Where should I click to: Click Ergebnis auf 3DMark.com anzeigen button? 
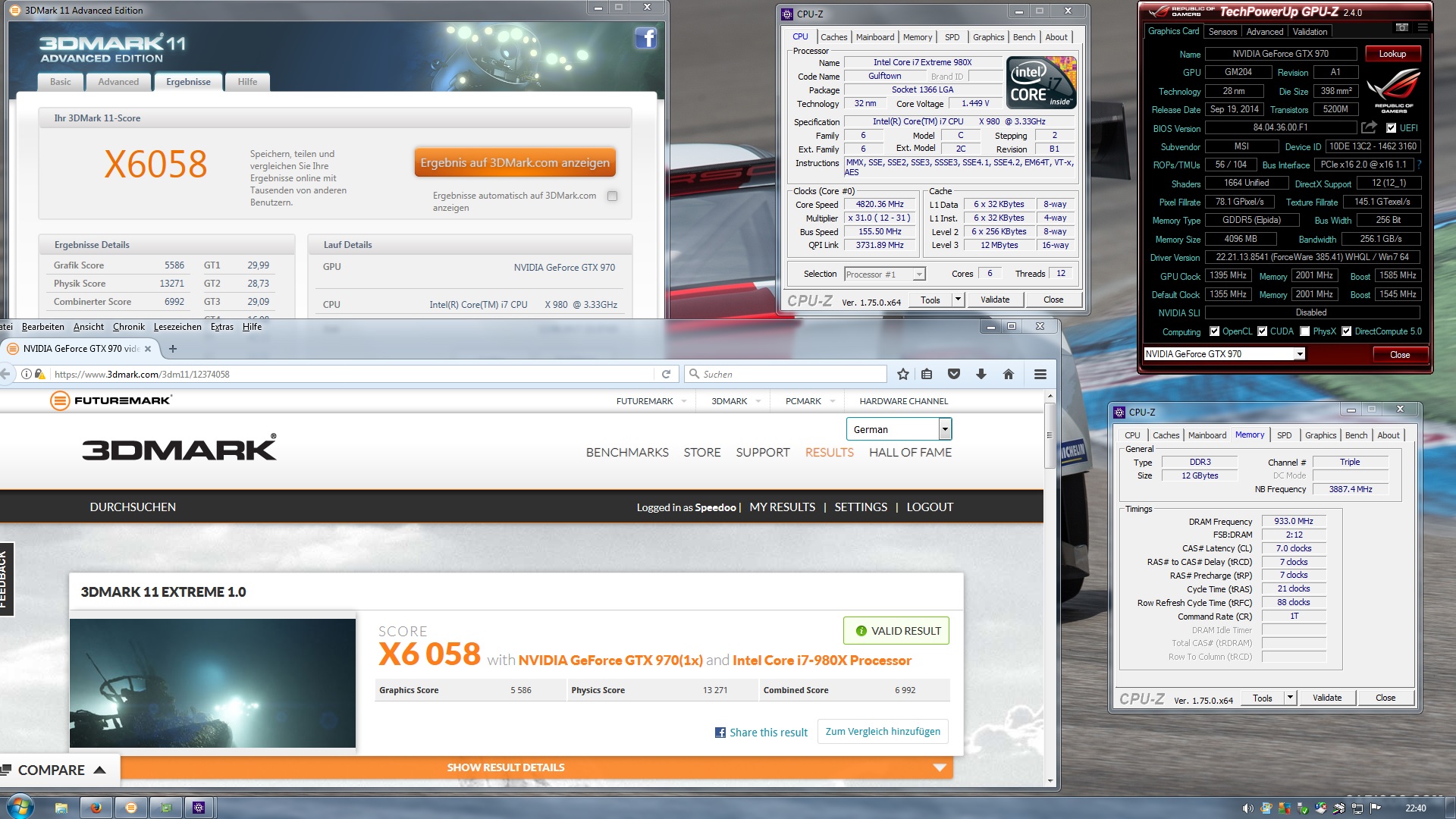pyautogui.click(x=515, y=163)
